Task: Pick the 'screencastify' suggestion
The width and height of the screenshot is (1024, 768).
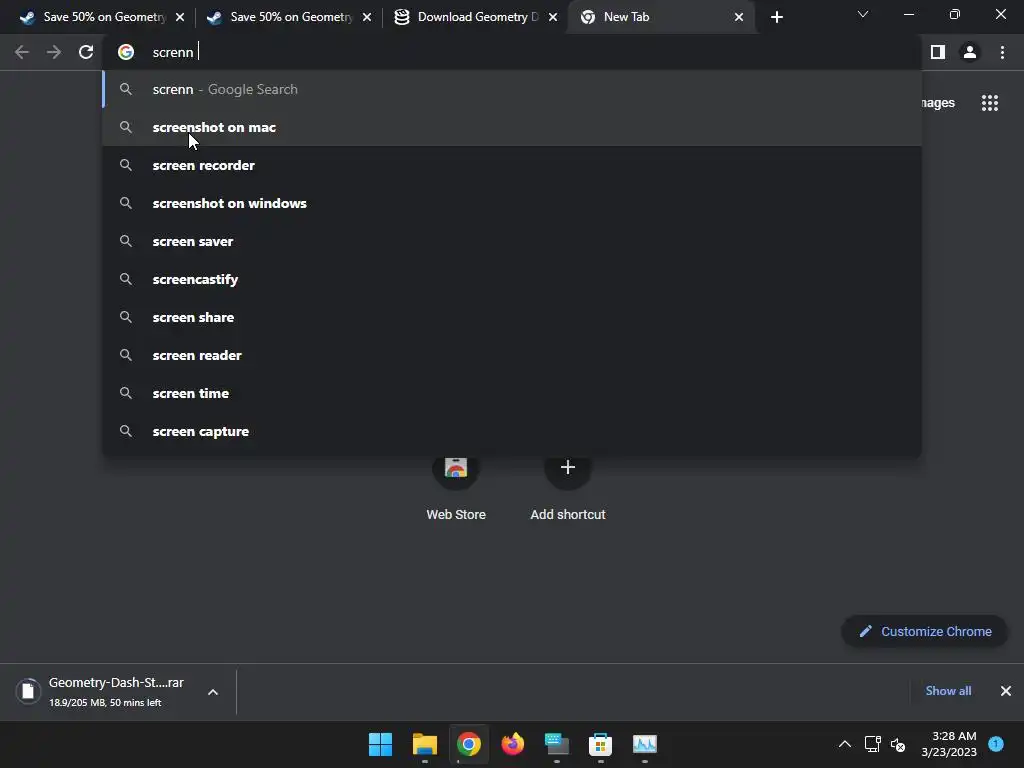Action: pyautogui.click(x=512, y=279)
